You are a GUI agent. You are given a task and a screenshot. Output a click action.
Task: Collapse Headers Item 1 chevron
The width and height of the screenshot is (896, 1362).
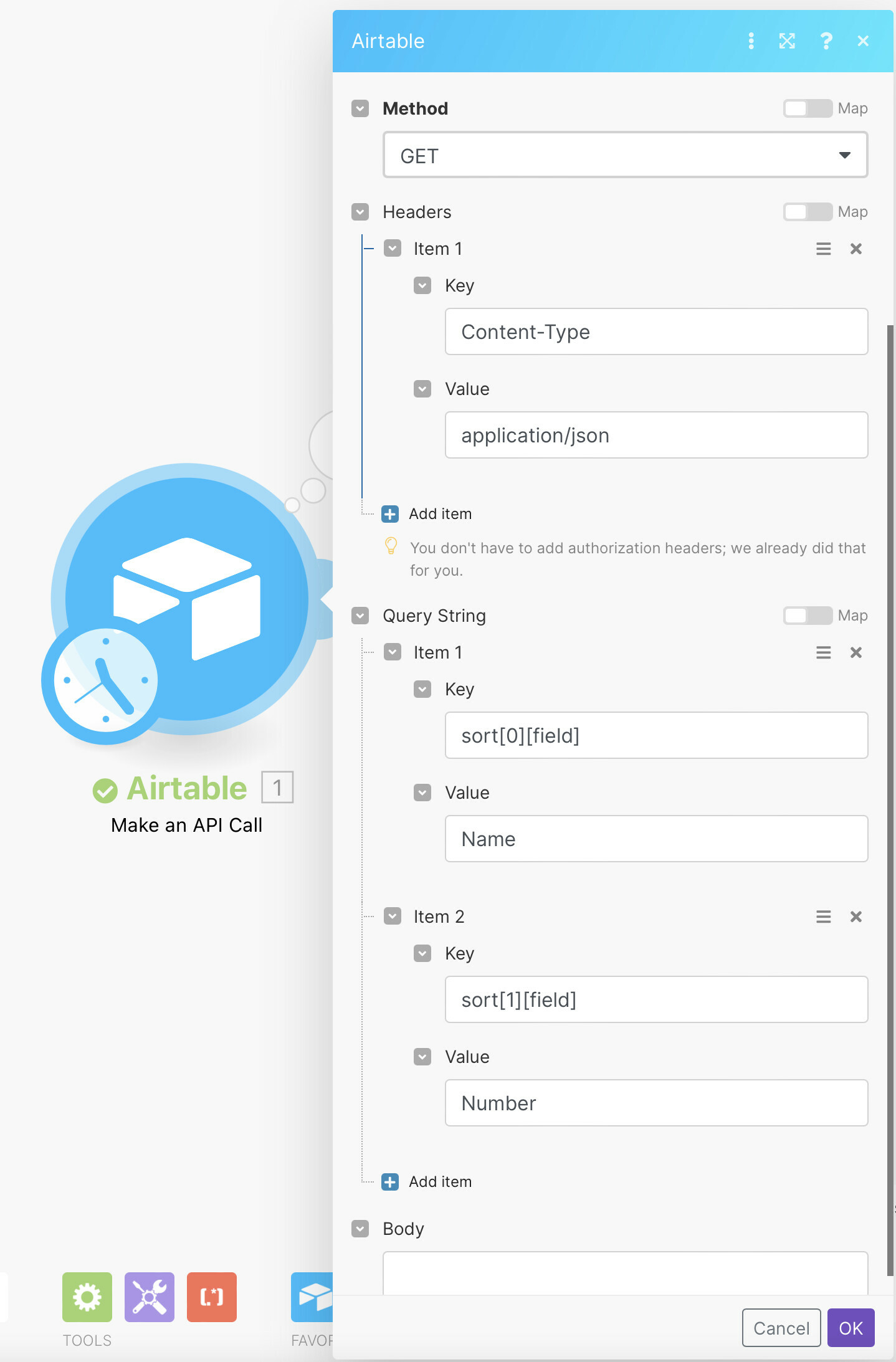click(x=393, y=249)
